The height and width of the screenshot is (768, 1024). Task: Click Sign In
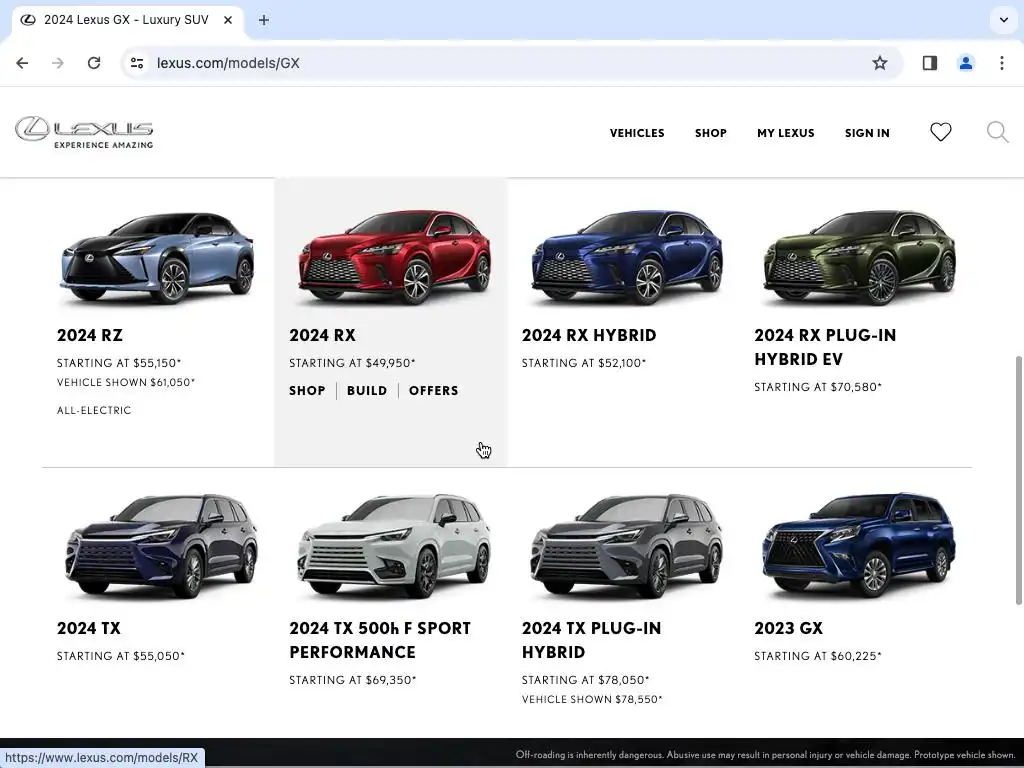click(867, 133)
